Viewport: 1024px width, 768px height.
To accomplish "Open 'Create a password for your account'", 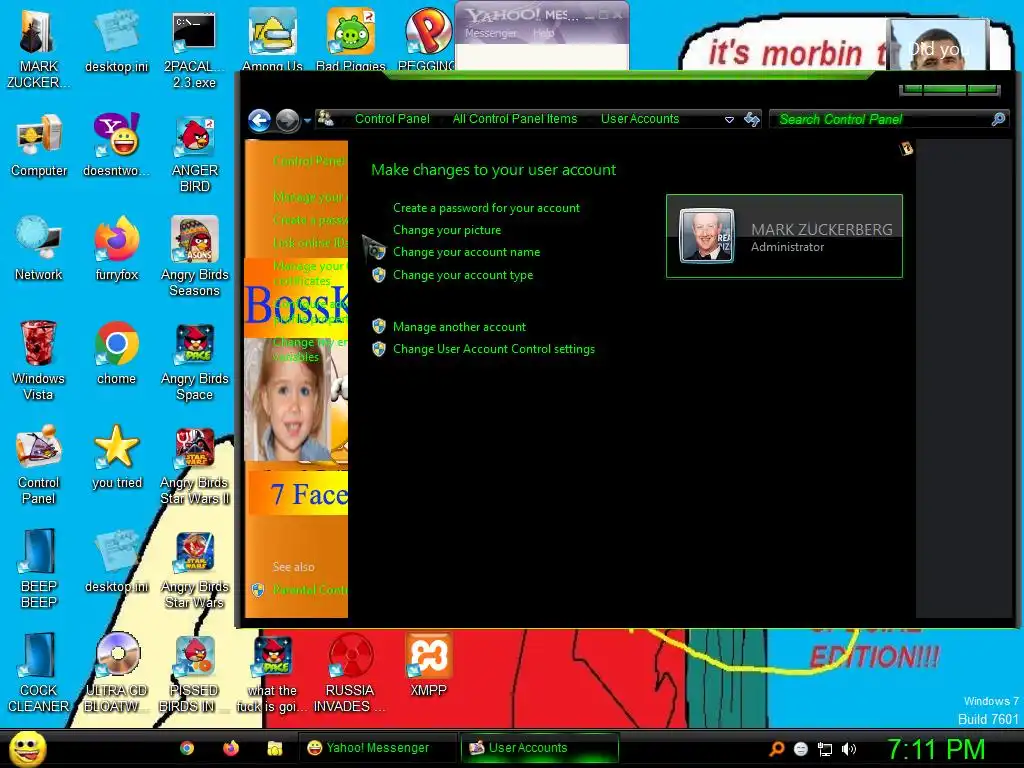I will (486, 208).
